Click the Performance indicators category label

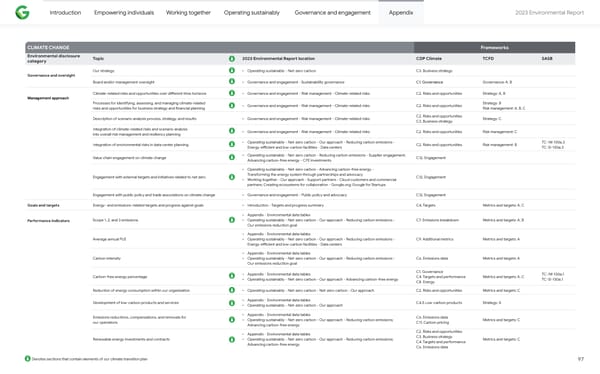click(48, 221)
